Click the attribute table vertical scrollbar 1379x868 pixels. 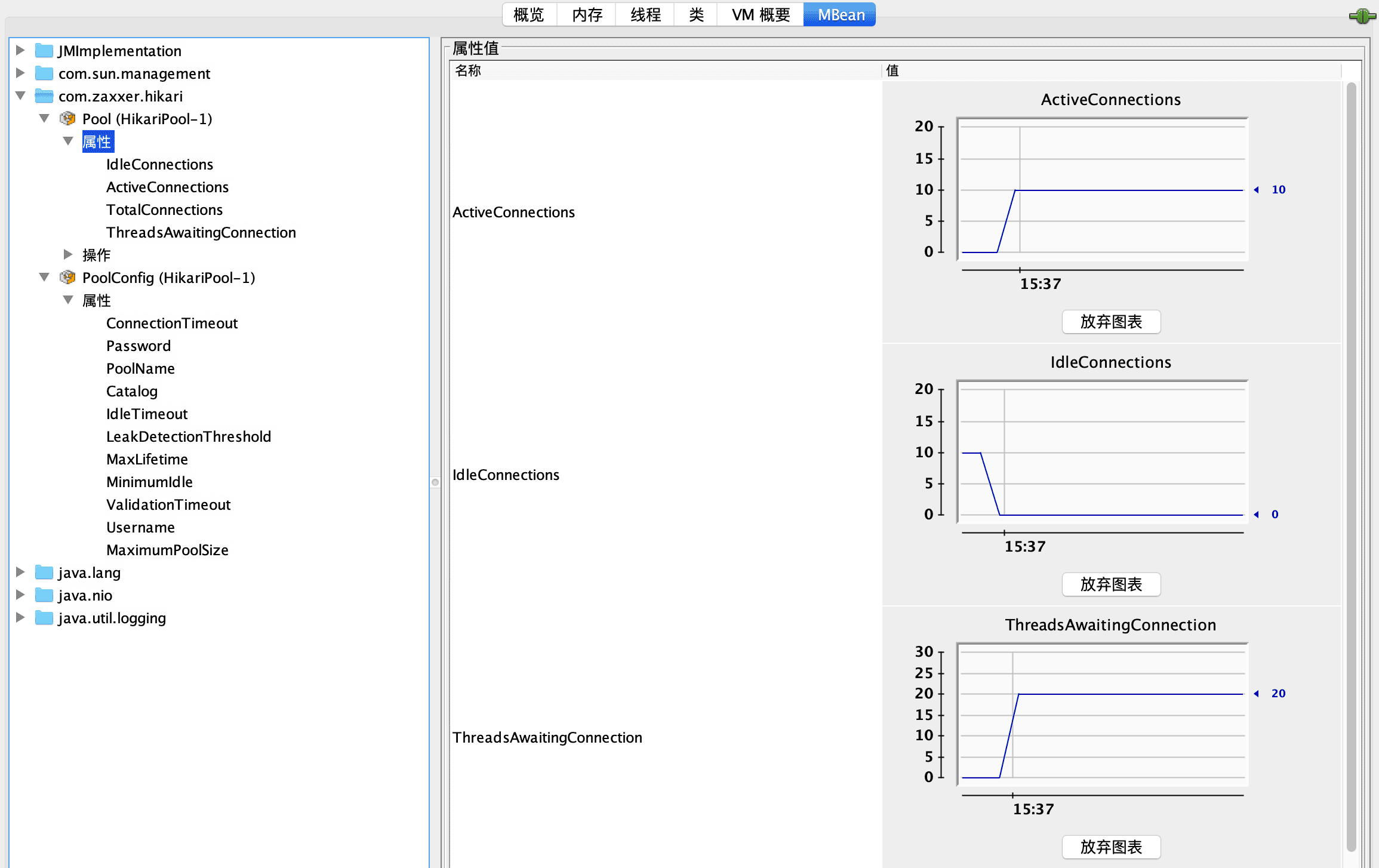tap(1351, 466)
